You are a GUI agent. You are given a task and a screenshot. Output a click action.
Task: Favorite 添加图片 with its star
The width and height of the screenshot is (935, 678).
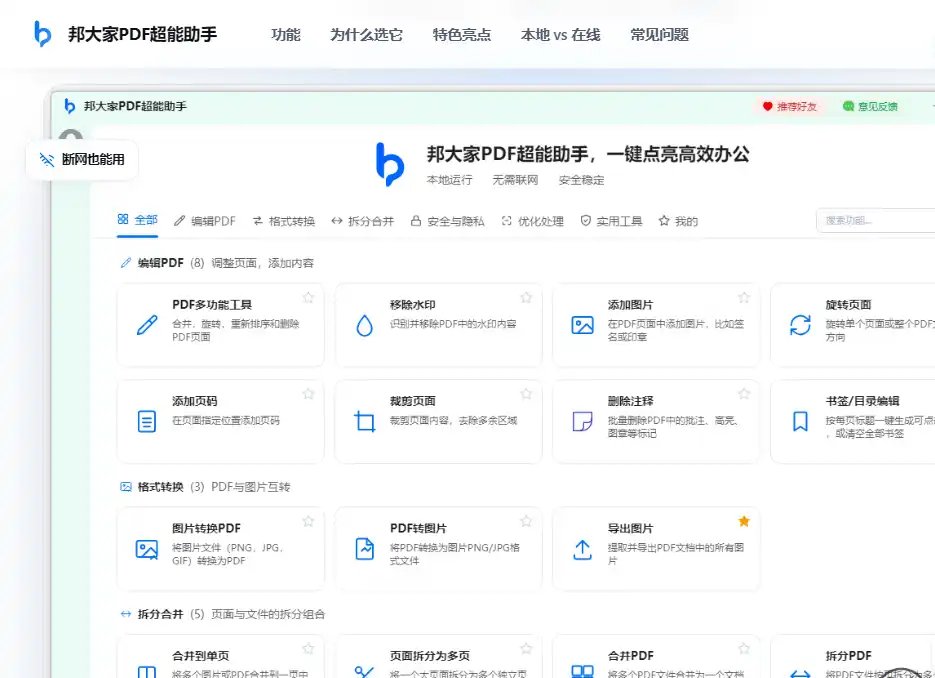(x=744, y=298)
